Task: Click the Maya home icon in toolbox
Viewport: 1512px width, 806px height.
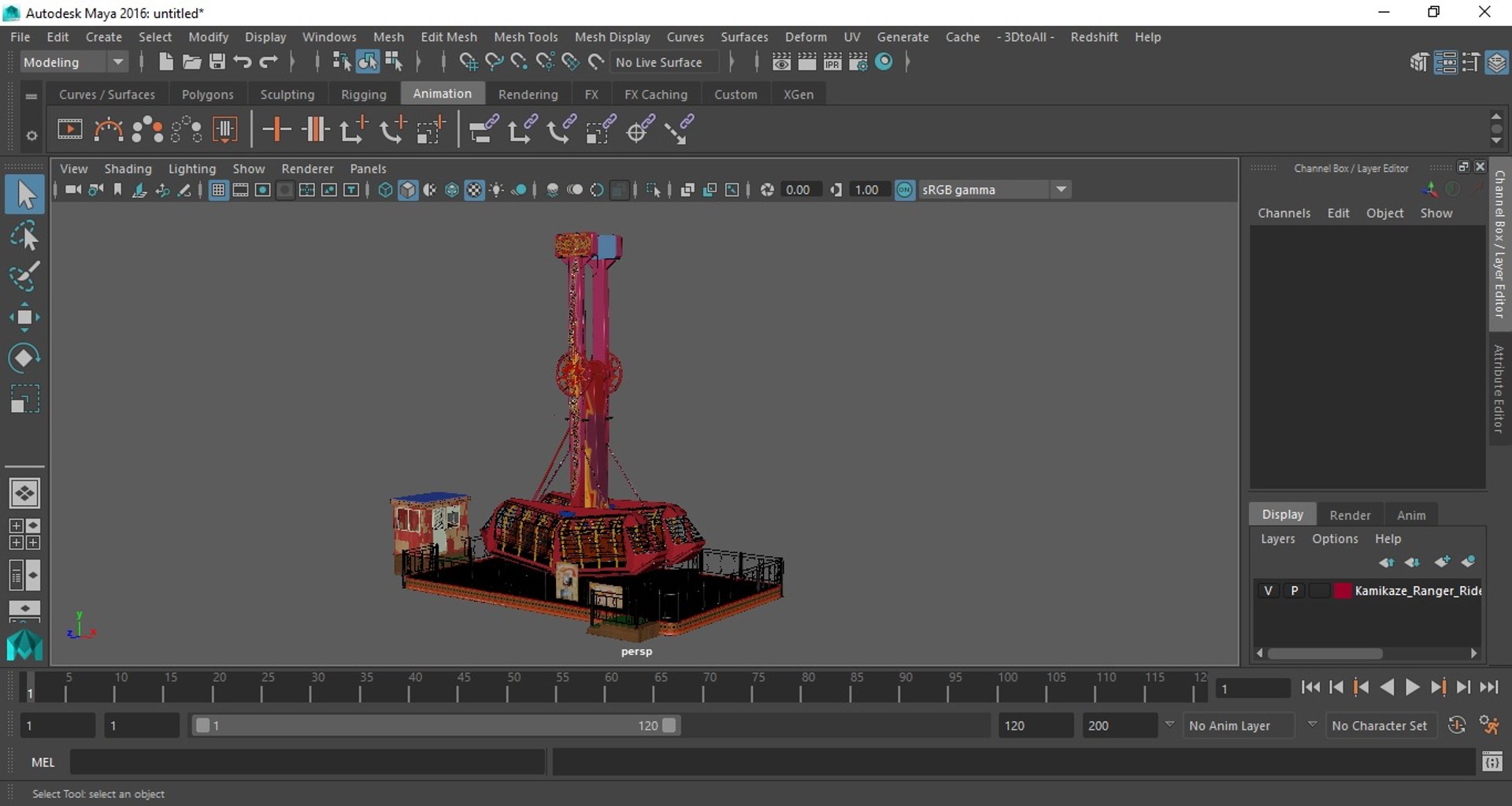Action: [24, 645]
